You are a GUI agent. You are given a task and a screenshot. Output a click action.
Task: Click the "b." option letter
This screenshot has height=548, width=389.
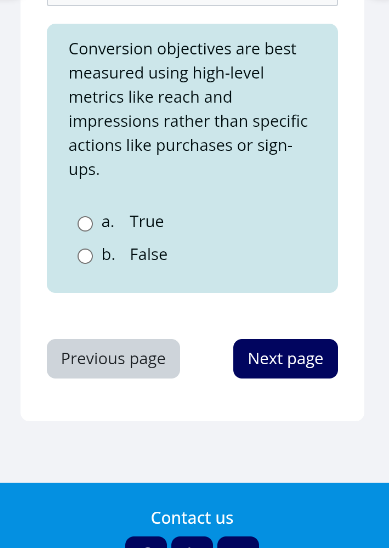pos(108,254)
